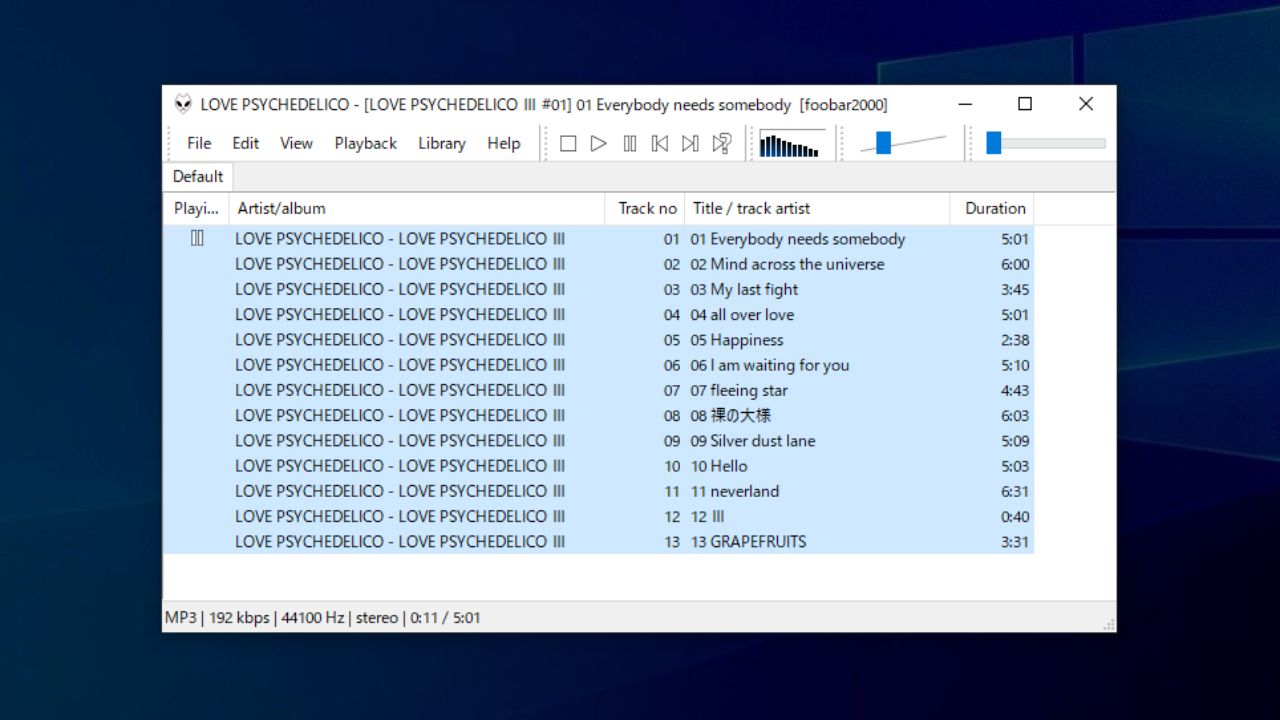
Task: Open the Library menu
Action: click(441, 143)
